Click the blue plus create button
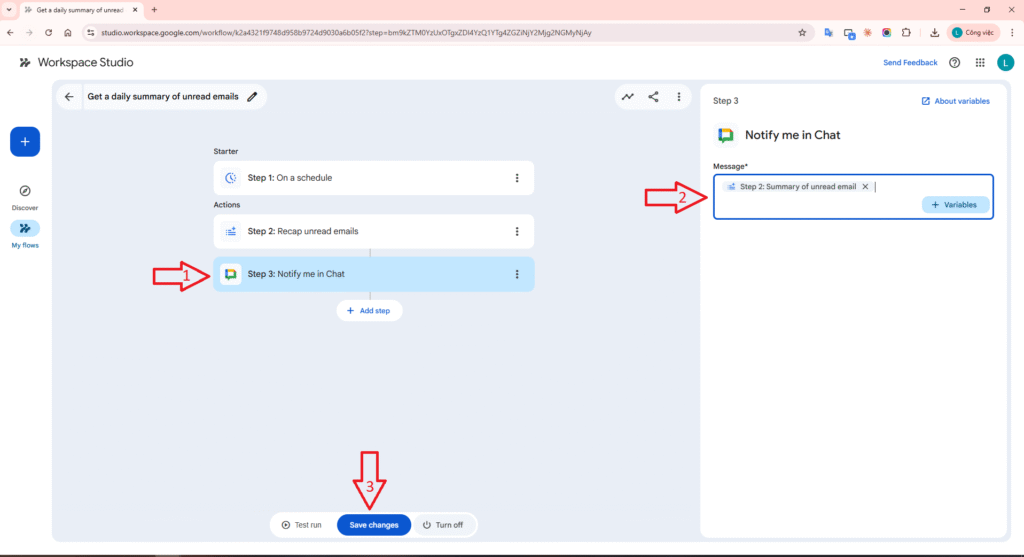Screen dimensions: 1024x557 pyautogui.click(x=25, y=142)
